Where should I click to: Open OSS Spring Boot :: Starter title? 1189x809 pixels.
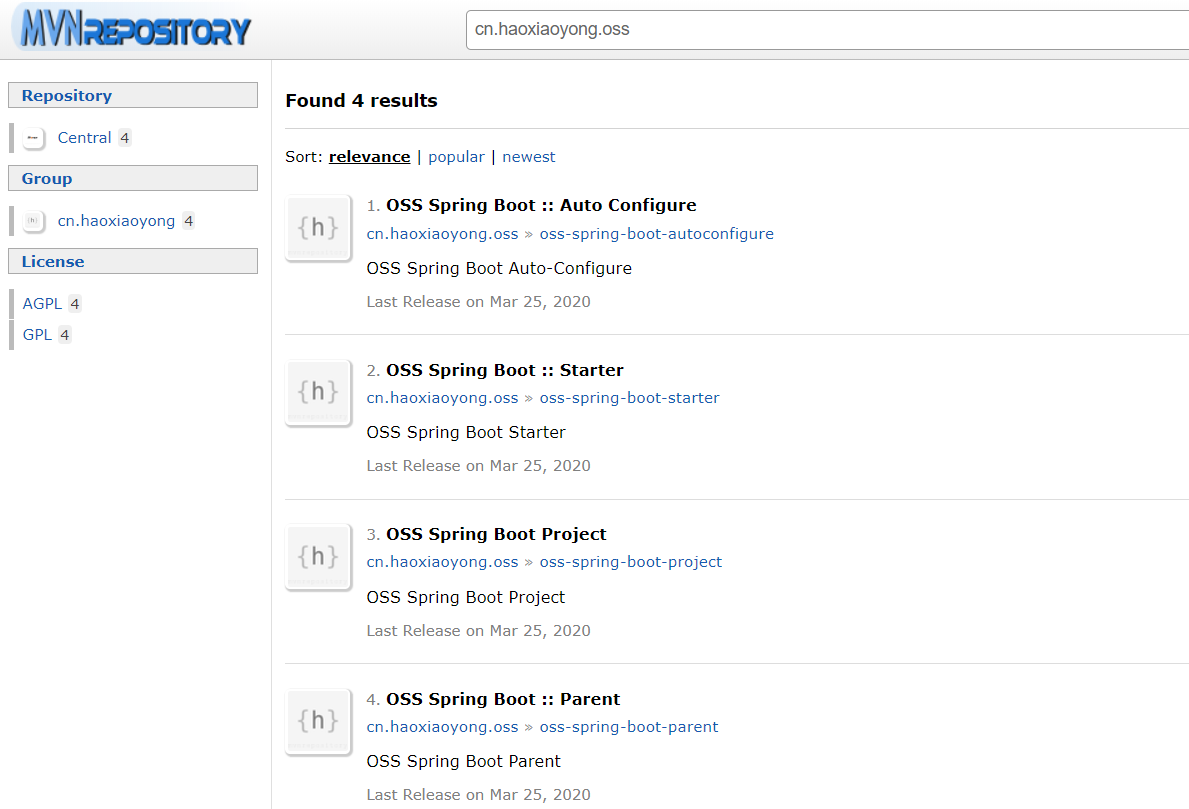coord(504,370)
